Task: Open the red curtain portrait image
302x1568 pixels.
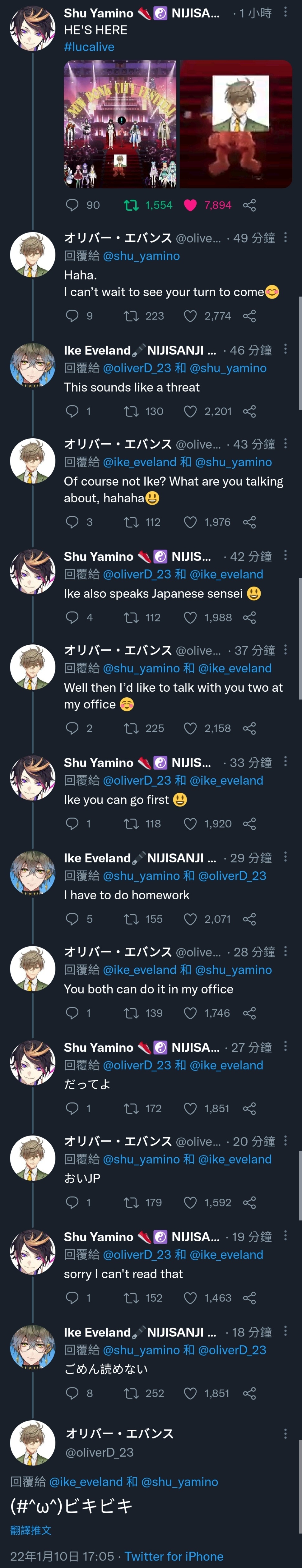Action: (x=236, y=124)
